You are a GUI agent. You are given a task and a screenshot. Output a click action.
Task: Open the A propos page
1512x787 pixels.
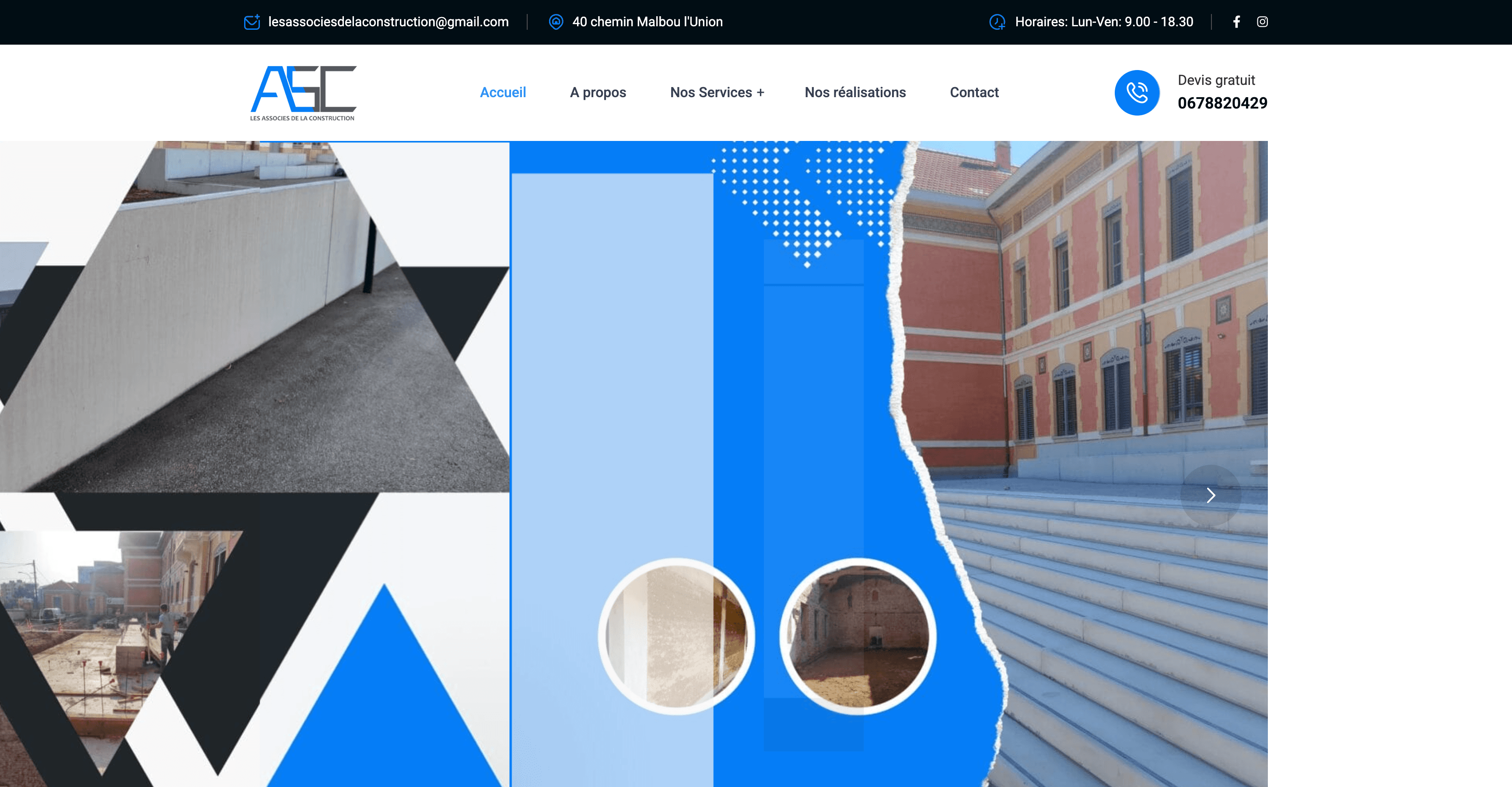click(598, 93)
